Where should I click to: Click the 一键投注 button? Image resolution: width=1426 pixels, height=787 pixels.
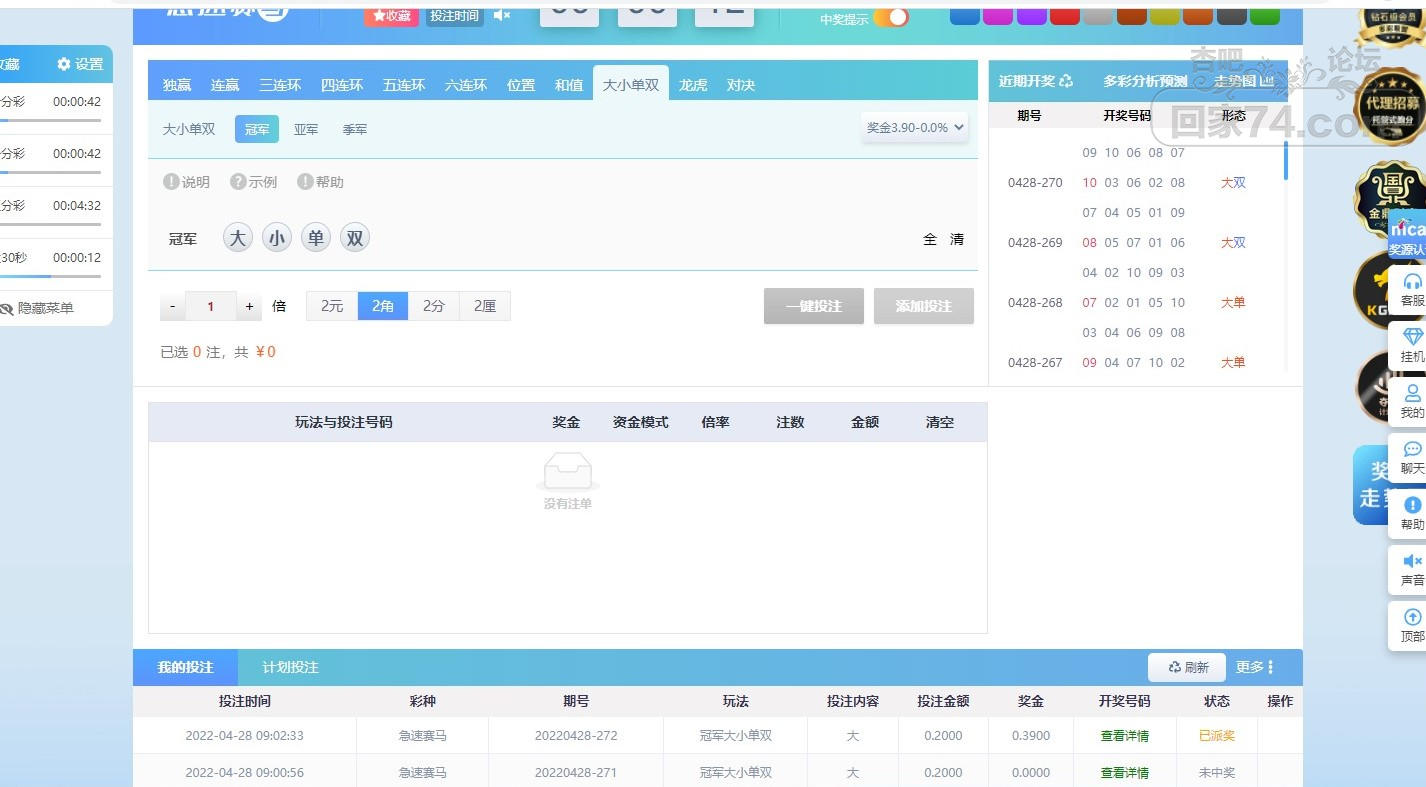(814, 306)
